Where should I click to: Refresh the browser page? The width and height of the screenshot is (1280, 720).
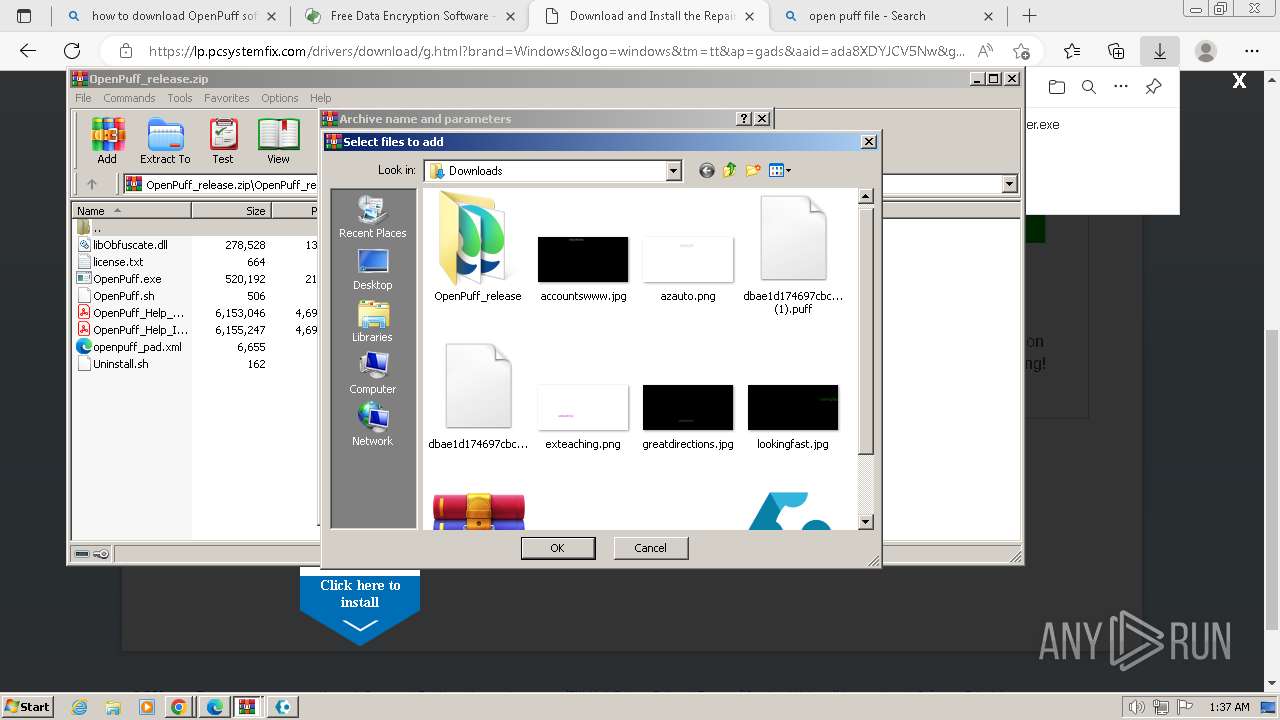point(72,51)
